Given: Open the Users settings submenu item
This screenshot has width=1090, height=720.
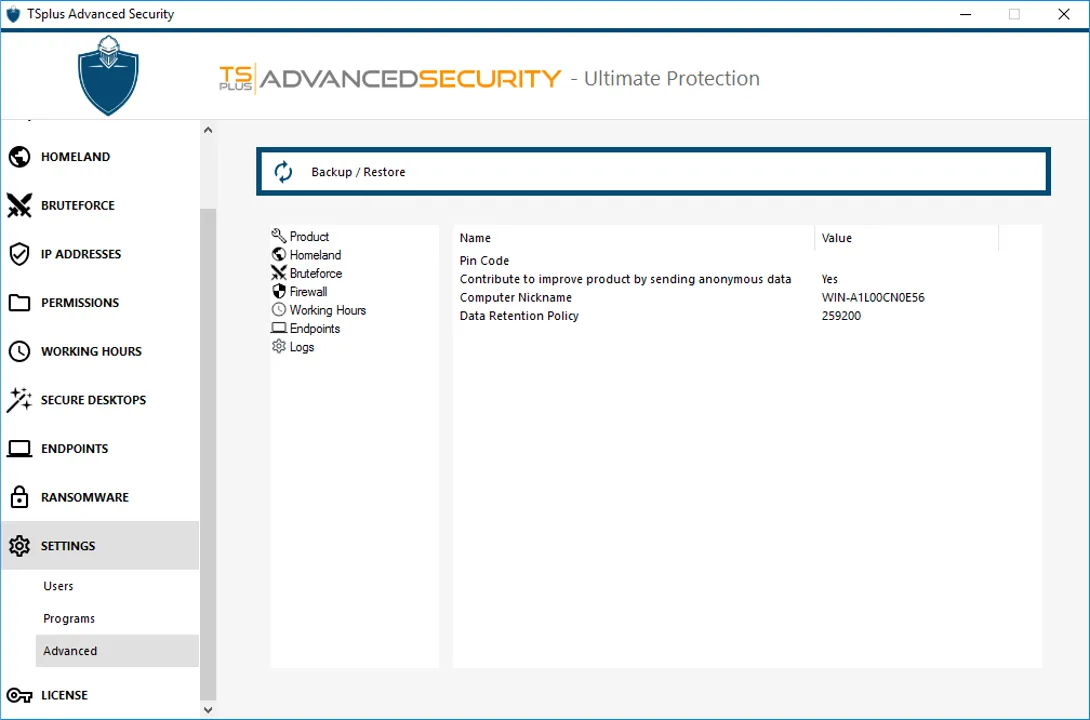Looking at the screenshot, I should (x=58, y=586).
